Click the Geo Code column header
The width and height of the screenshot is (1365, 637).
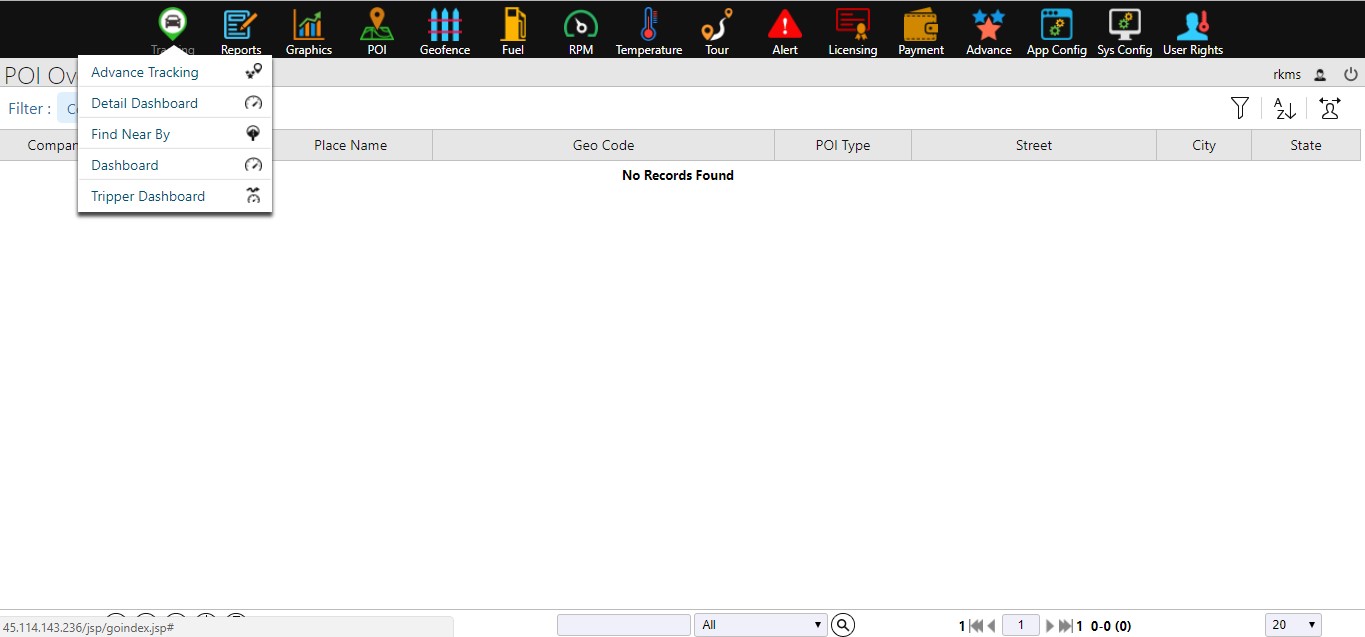click(x=603, y=145)
